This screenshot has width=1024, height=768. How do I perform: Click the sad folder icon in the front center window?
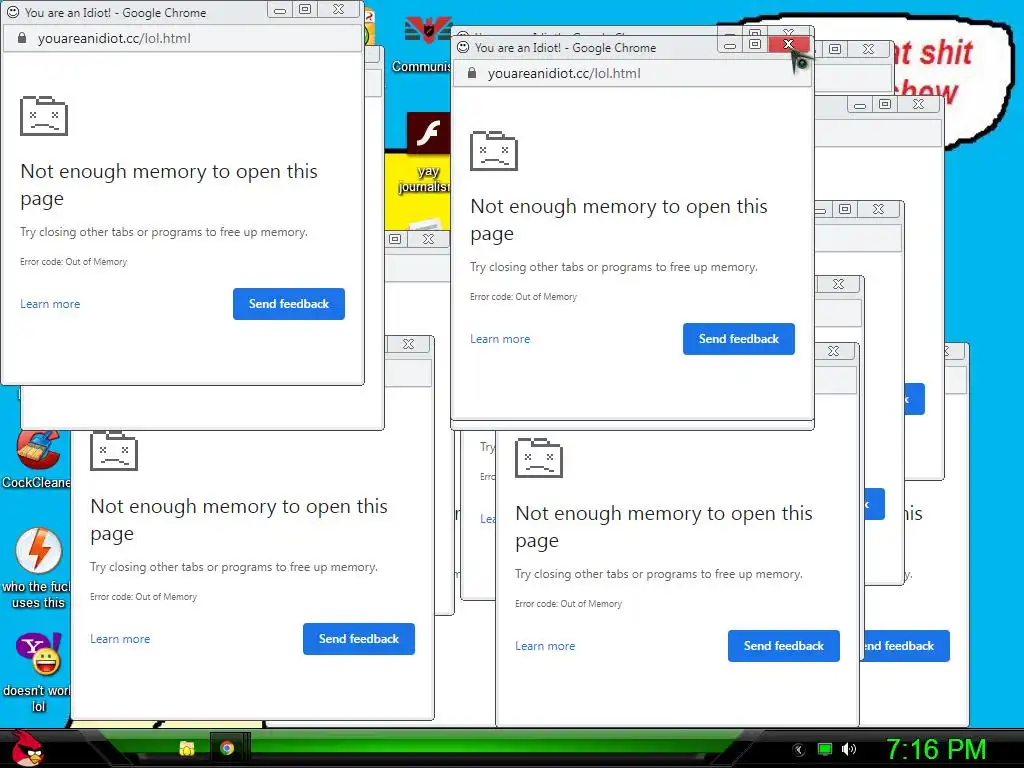494,151
